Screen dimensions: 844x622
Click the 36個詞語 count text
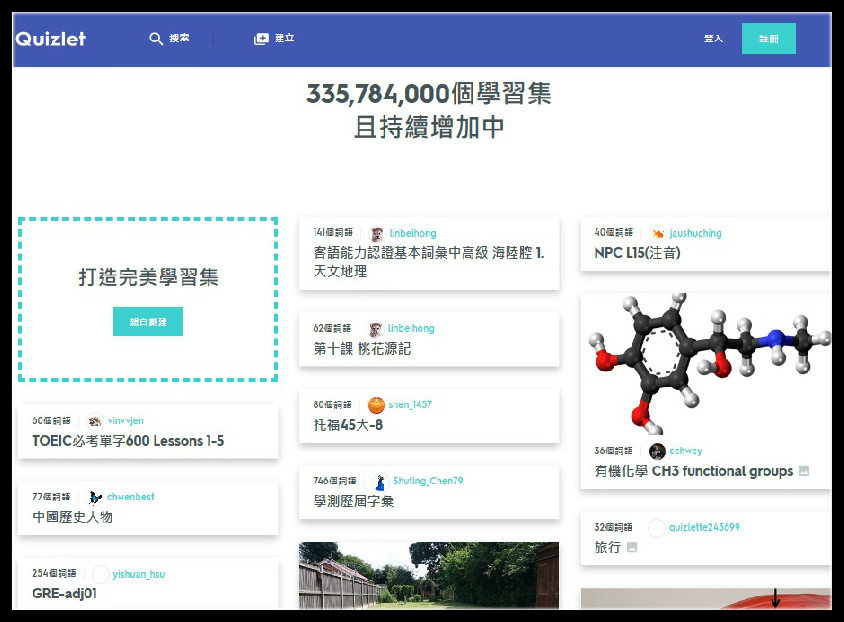(614, 451)
